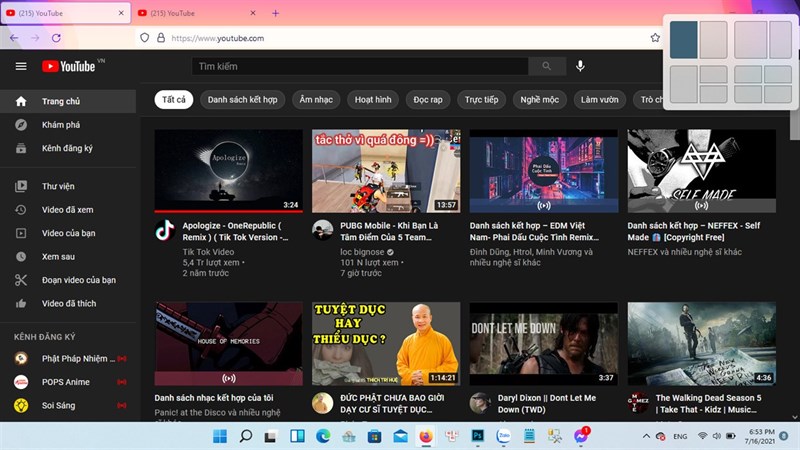The height and width of the screenshot is (450, 800).
Task: Select the Hoạt hình filter chip
Action: (373, 100)
